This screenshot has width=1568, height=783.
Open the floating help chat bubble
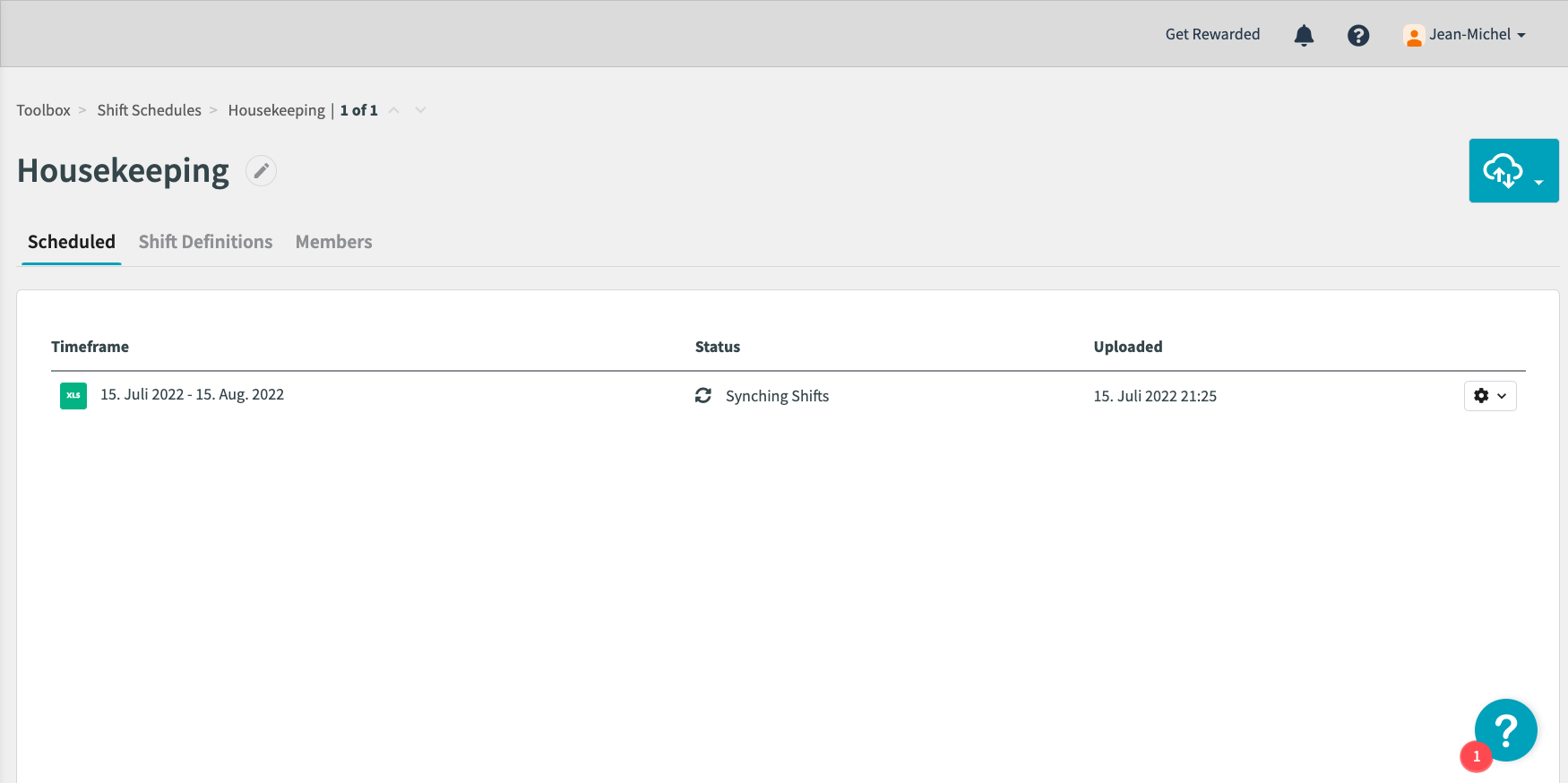[1505, 730]
